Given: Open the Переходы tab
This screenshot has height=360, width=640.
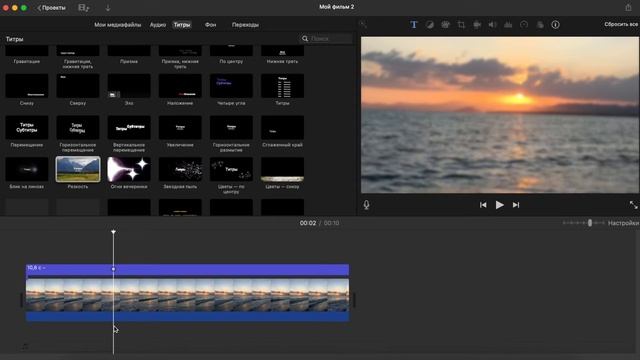Looking at the screenshot, I should [245, 25].
